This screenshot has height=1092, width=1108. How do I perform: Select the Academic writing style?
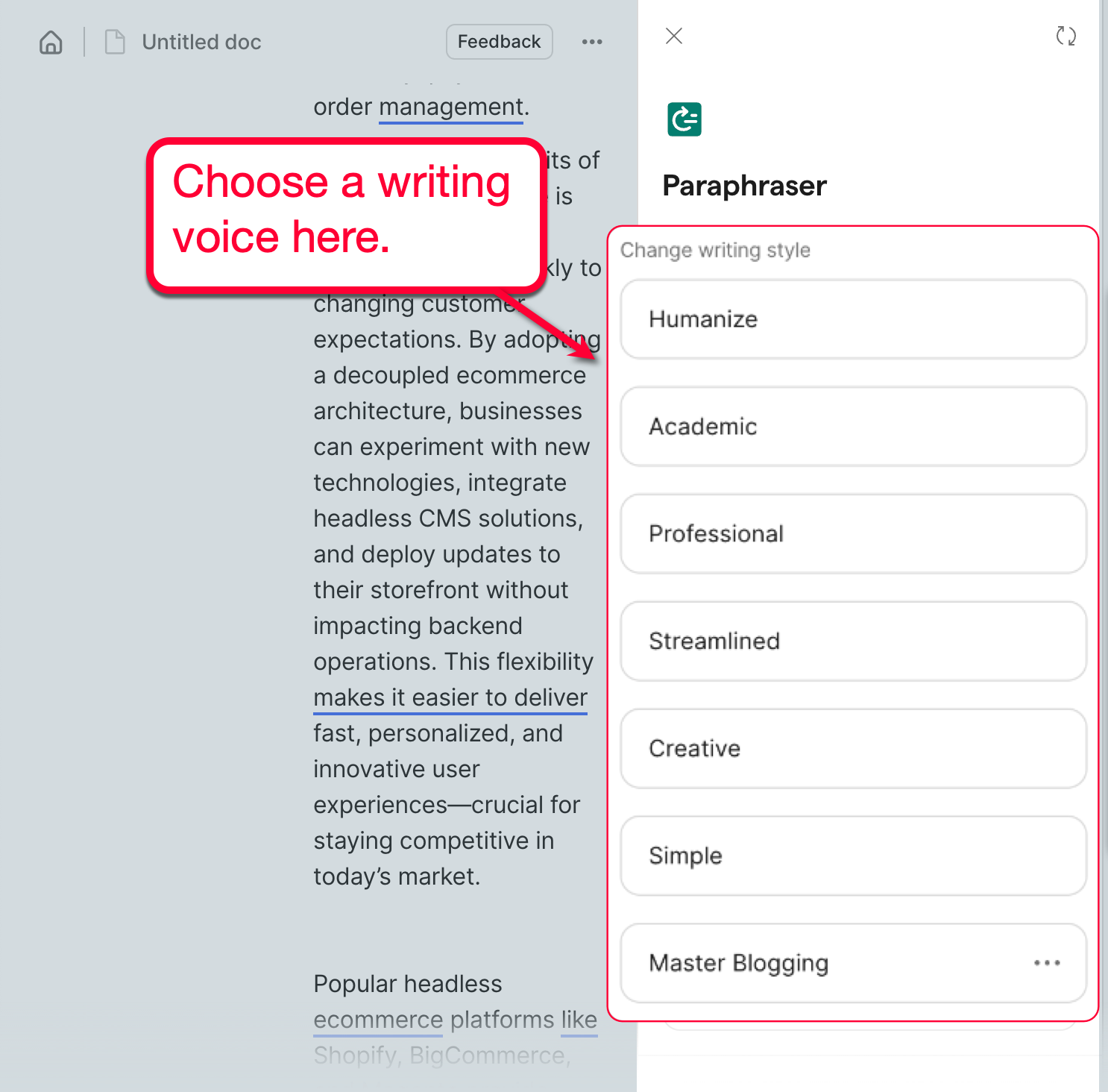(x=853, y=427)
